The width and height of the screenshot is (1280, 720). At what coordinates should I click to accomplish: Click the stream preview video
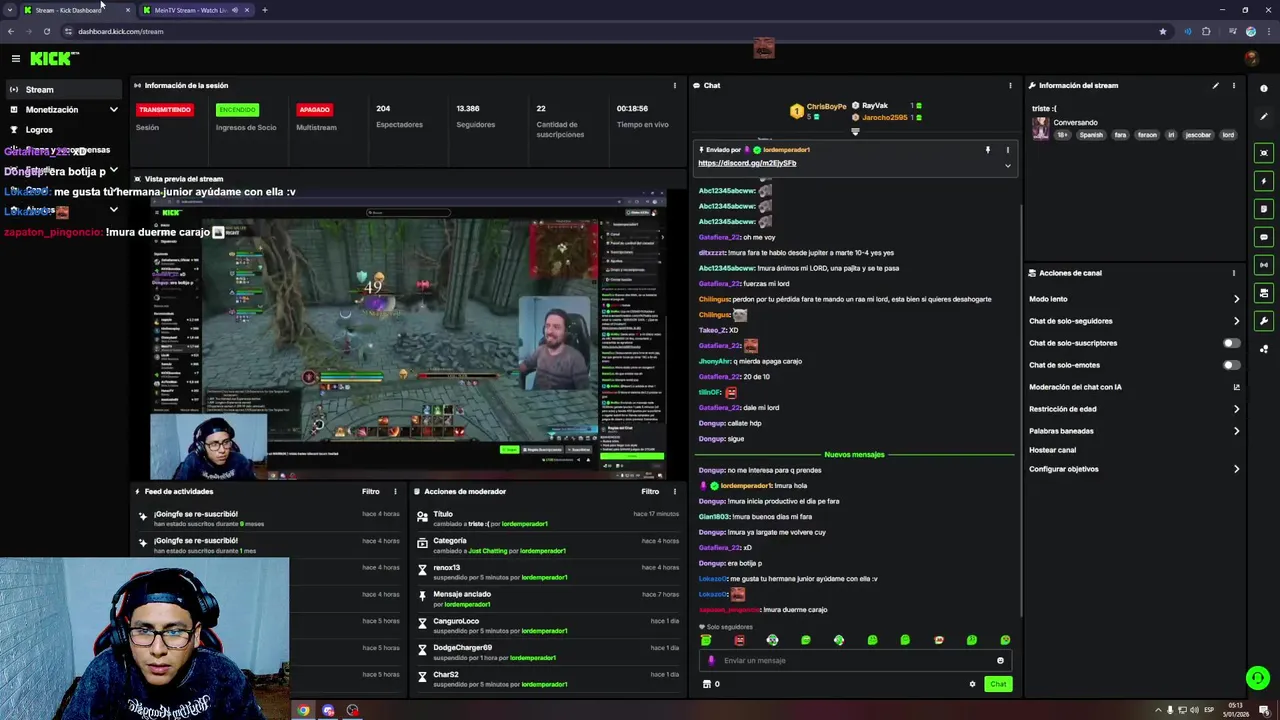(x=408, y=337)
